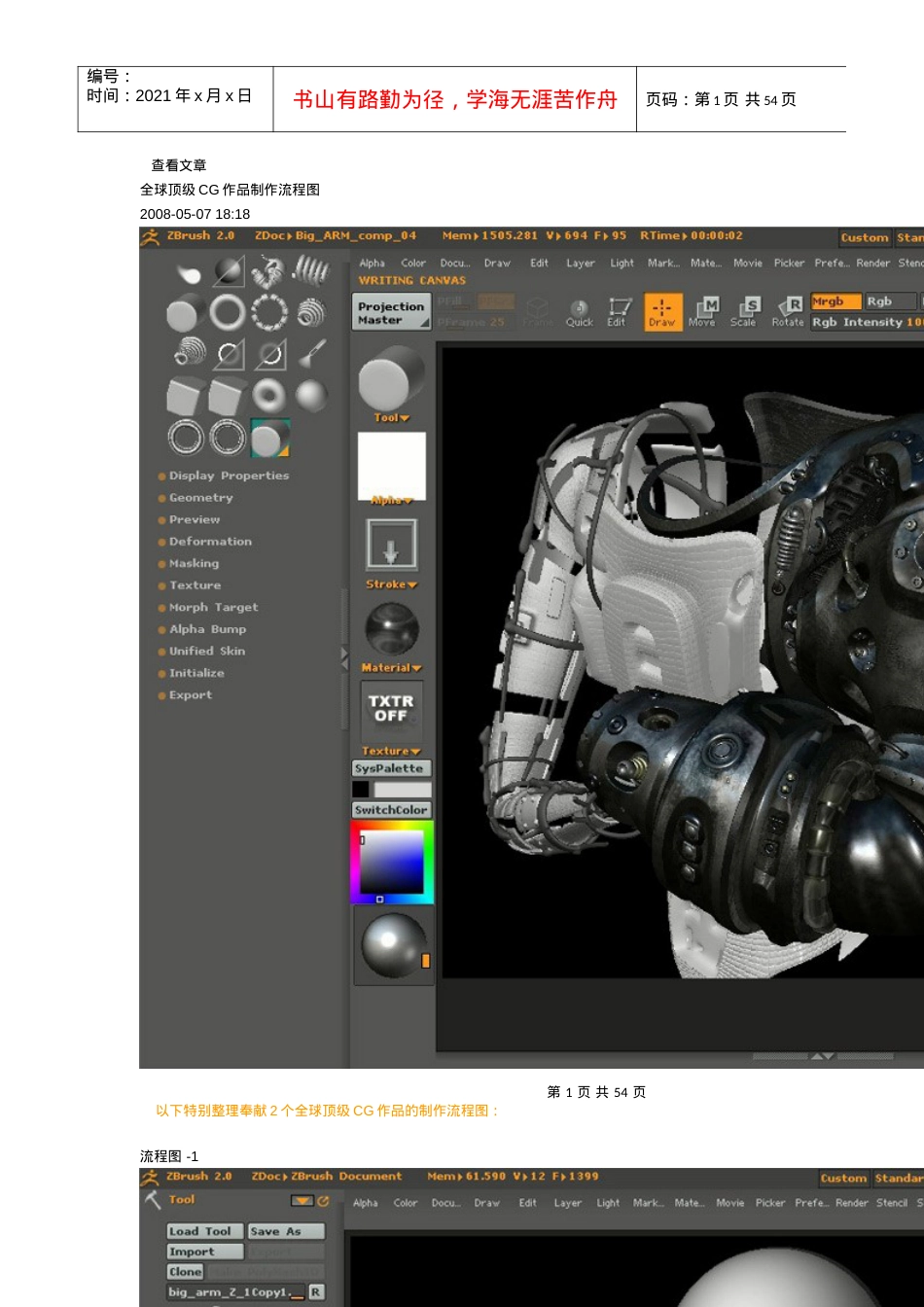Expand the Masking subpalette
Screen dimensions: 924x1307
click(x=194, y=564)
